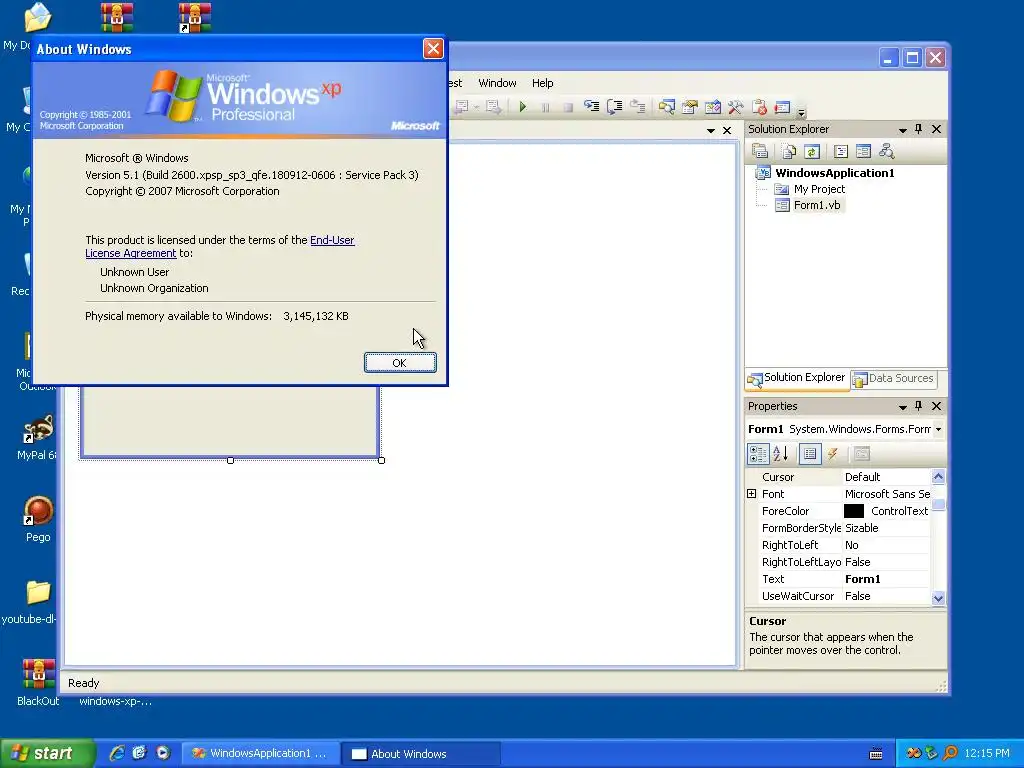Viewport: 1024px width, 768px height.
Task: Open Solution Explorer from main toolbar icon
Action: [666, 106]
